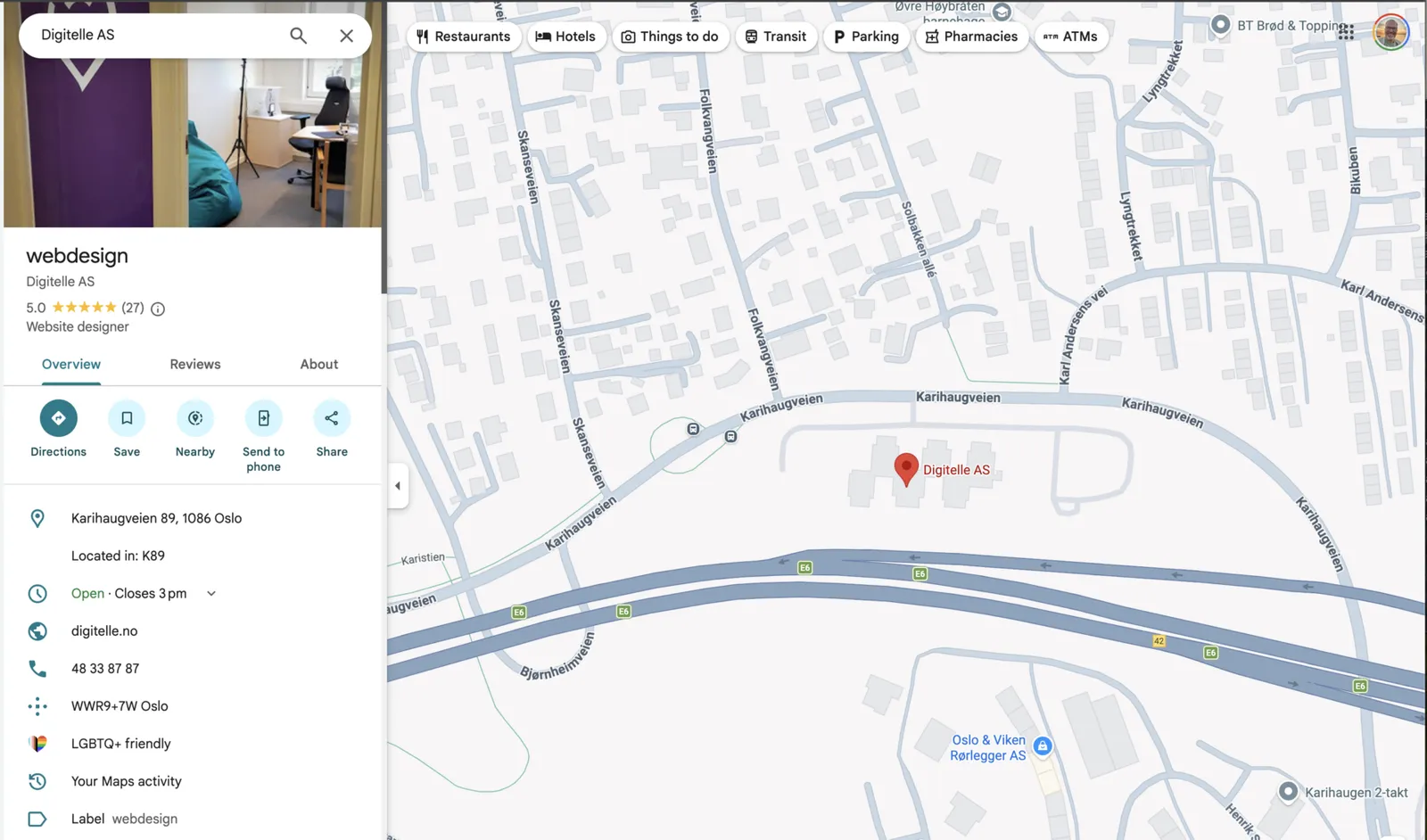Image resolution: width=1427 pixels, height=840 pixels.
Task: Search Nearby places icon
Action: point(195,418)
